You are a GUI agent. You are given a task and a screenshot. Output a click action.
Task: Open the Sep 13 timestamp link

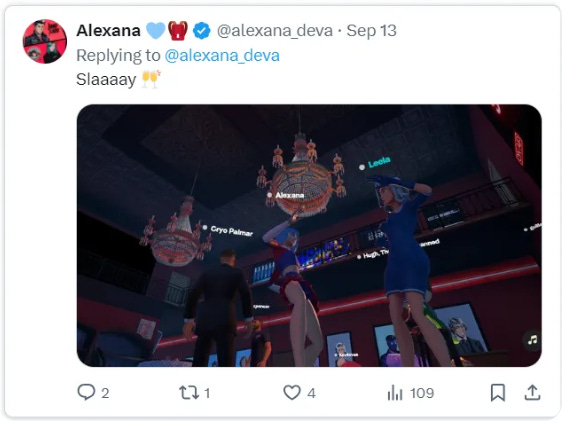(x=372, y=31)
